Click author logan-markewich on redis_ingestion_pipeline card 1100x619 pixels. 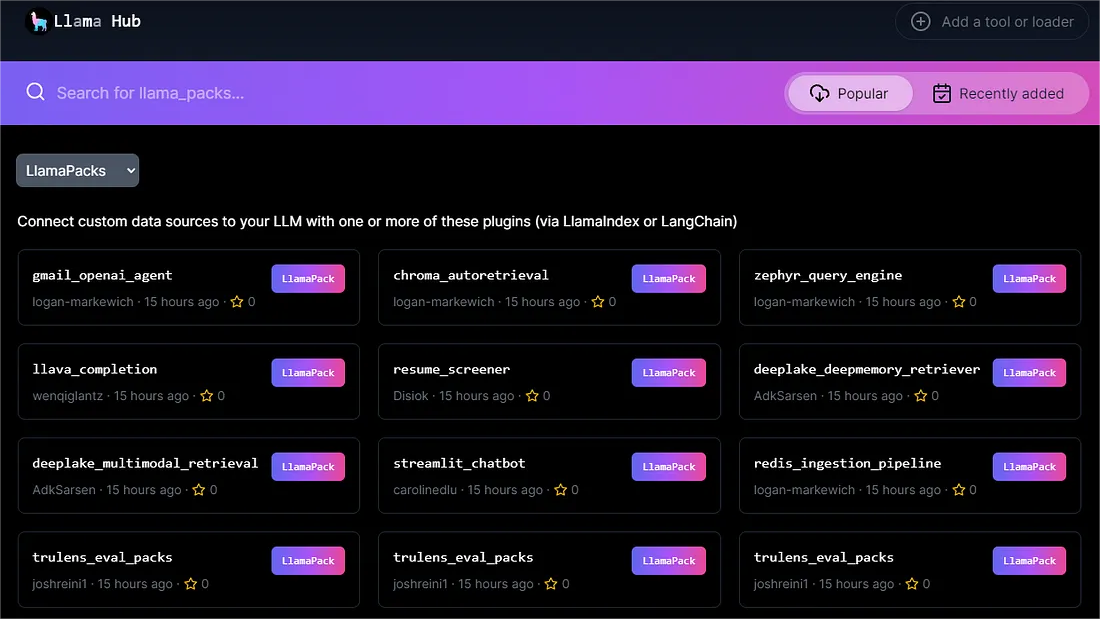click(804, 490)
